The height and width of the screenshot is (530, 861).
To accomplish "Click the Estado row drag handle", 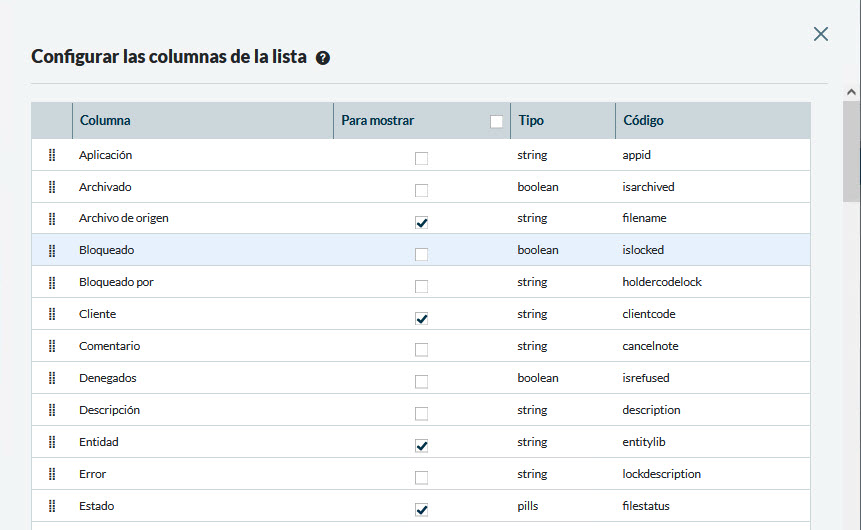I will (52, 506).
